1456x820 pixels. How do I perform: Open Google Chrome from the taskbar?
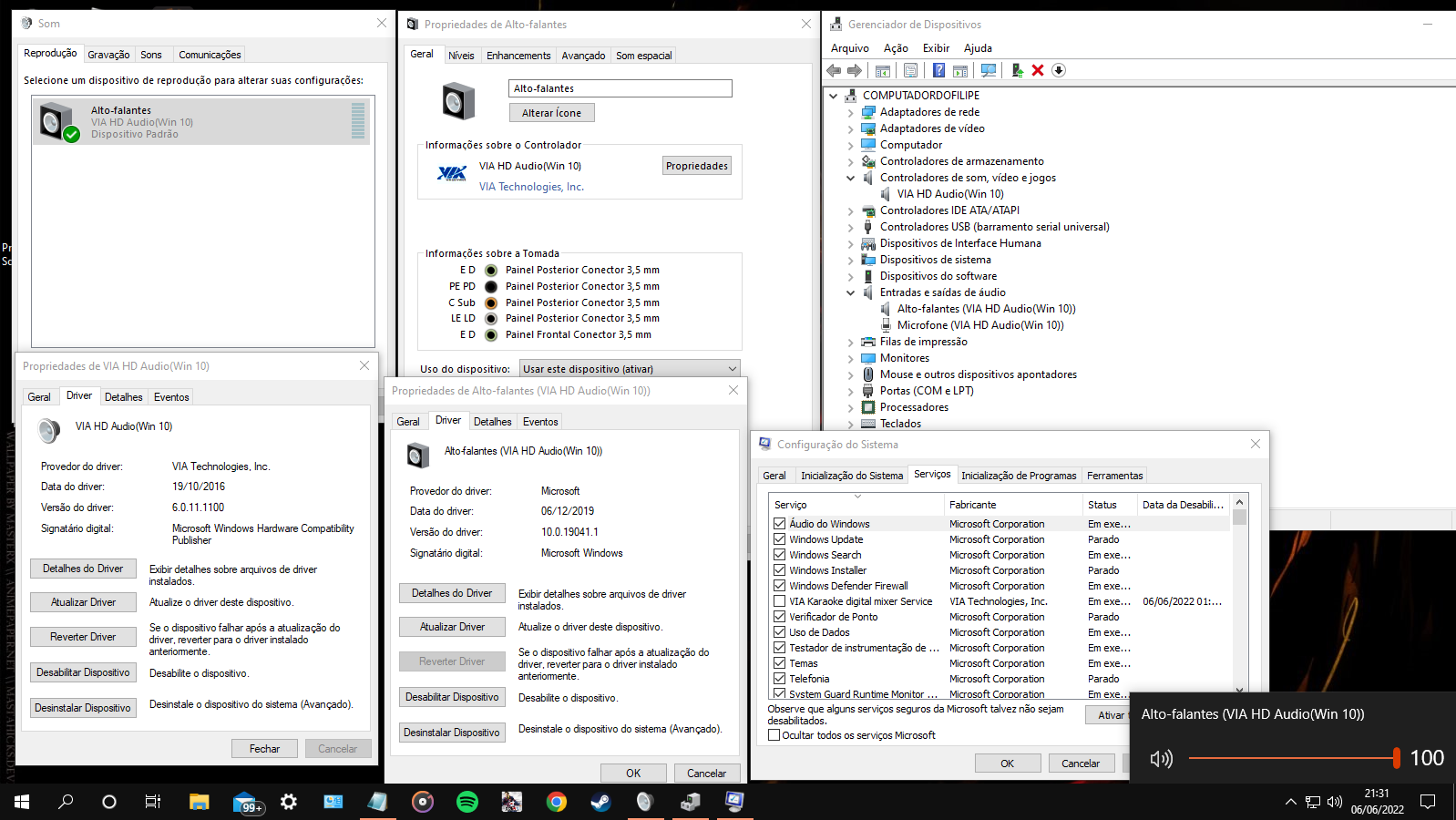click(556, 802)
